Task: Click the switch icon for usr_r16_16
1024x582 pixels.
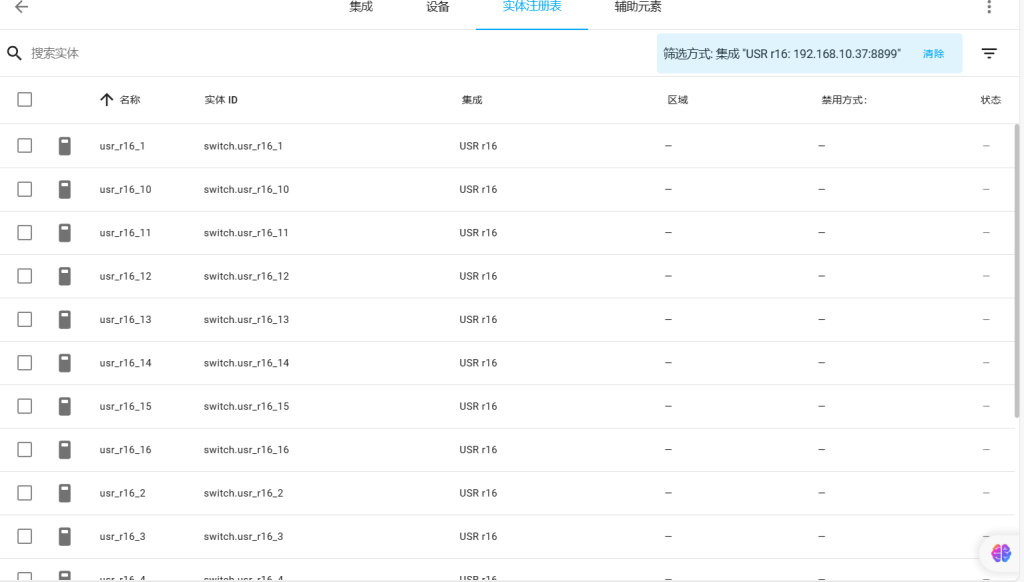Action: [x=65, y=450]
